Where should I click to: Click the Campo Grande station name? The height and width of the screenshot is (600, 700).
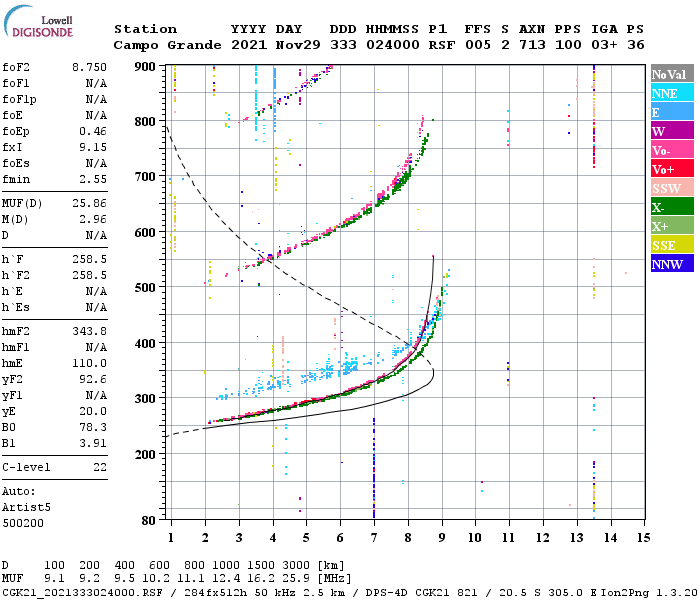coord(167,45)
